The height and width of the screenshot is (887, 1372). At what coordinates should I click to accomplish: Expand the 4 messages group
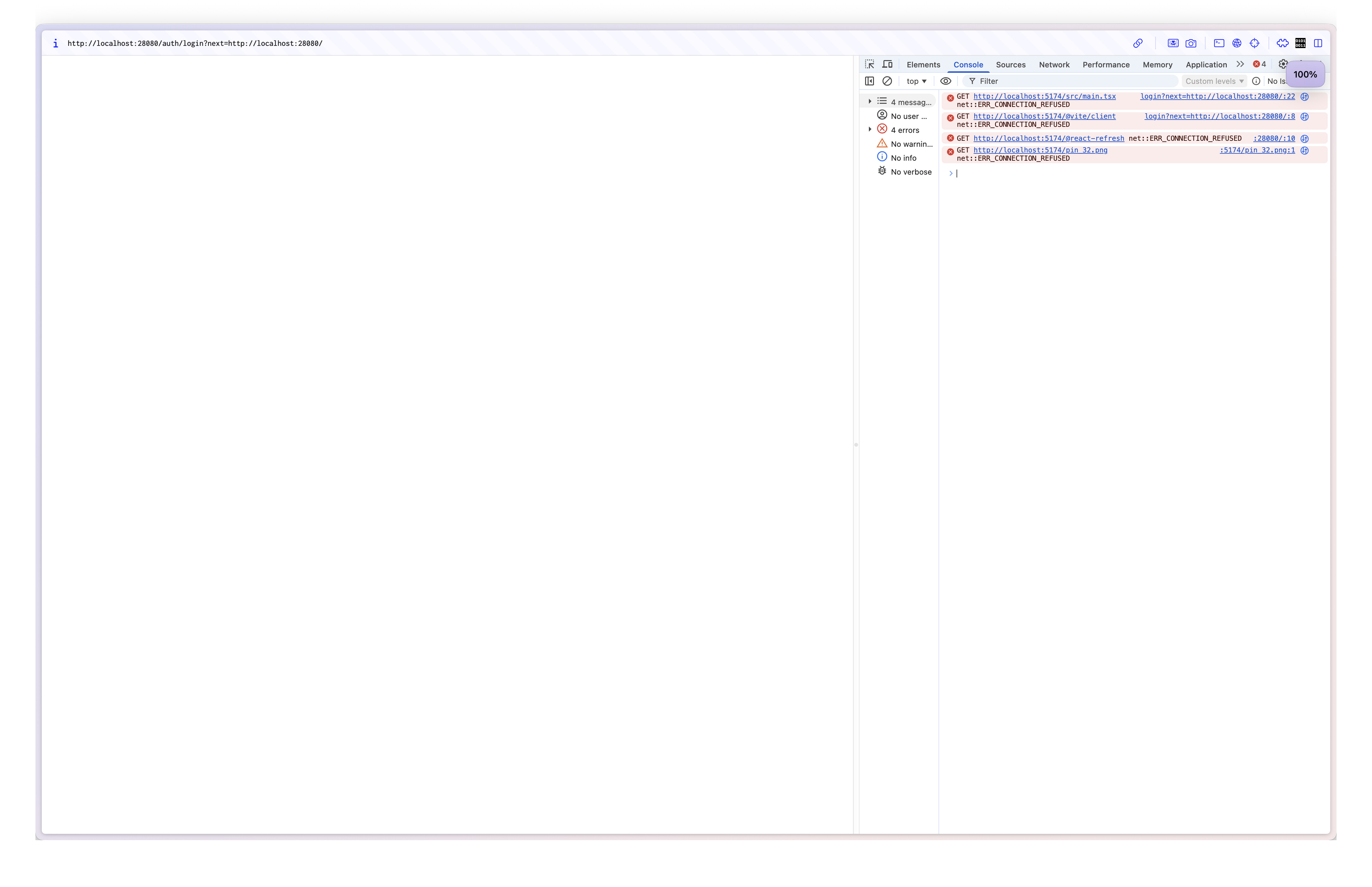(x=870, y=102)
